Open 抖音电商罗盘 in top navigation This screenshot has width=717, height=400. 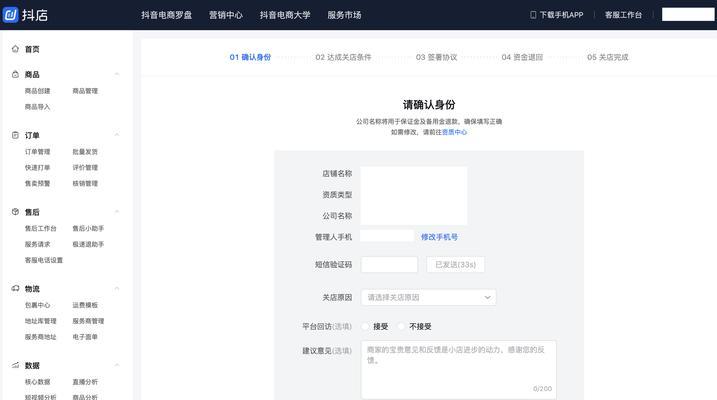click(166, 15)
